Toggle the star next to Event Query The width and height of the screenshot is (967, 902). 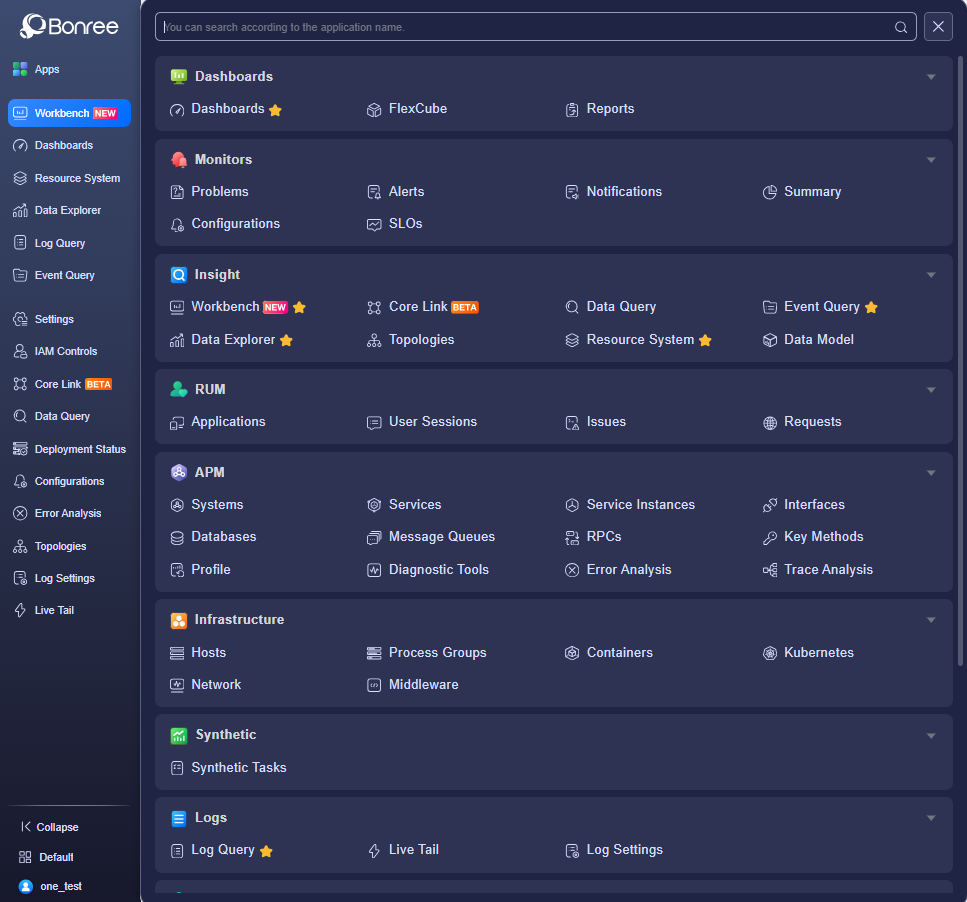[x=871, y=307]
